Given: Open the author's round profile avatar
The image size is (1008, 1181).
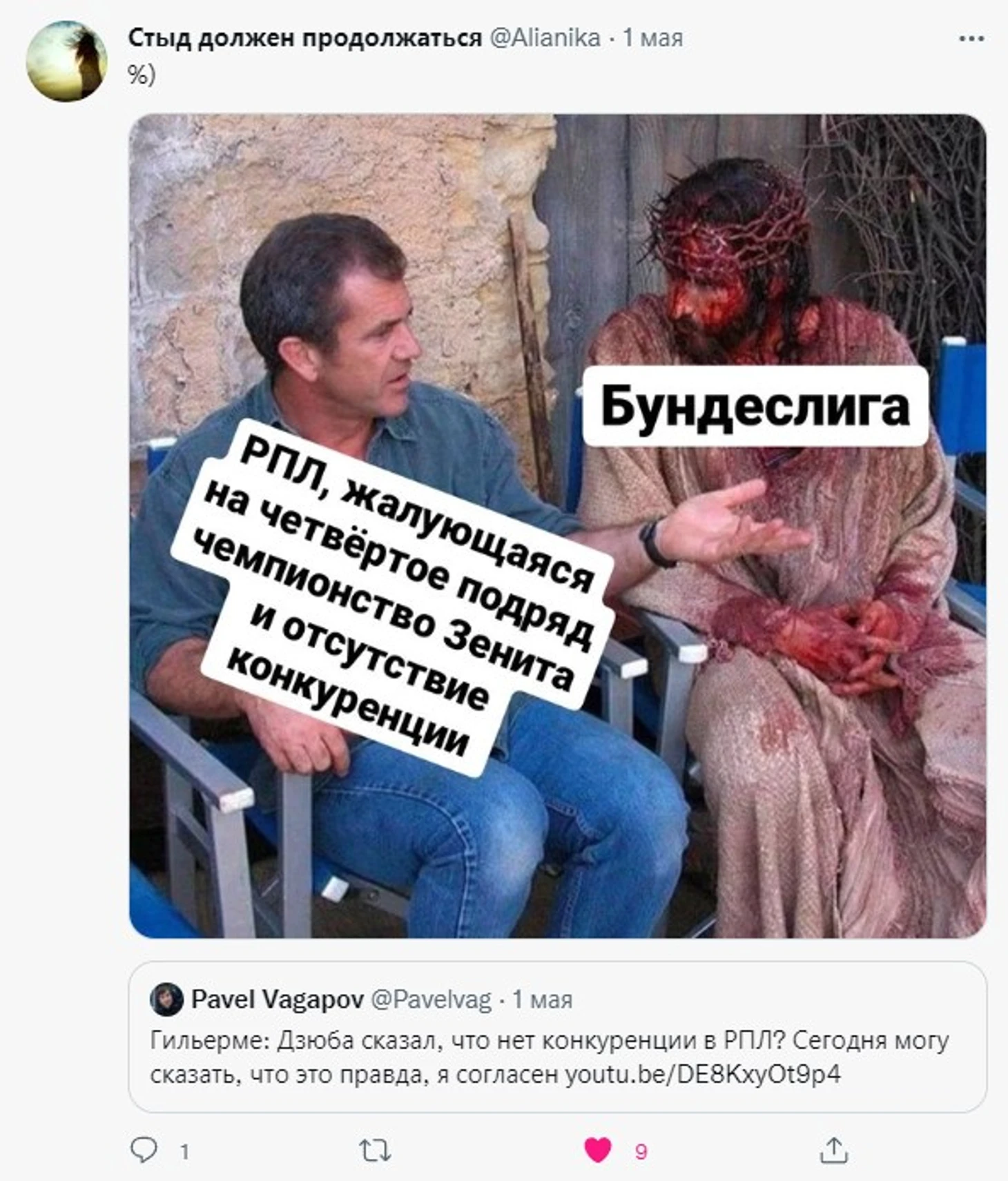Looking at the screenshot, I should click(x=67, y=61).
